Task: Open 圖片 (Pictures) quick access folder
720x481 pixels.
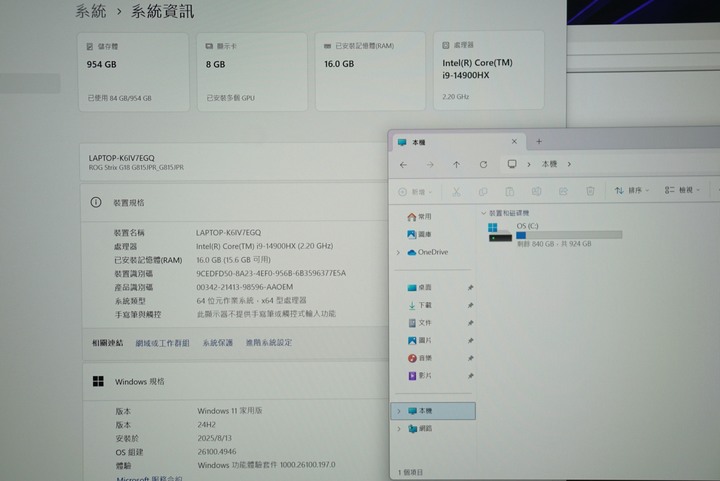Action: [419, 340]
